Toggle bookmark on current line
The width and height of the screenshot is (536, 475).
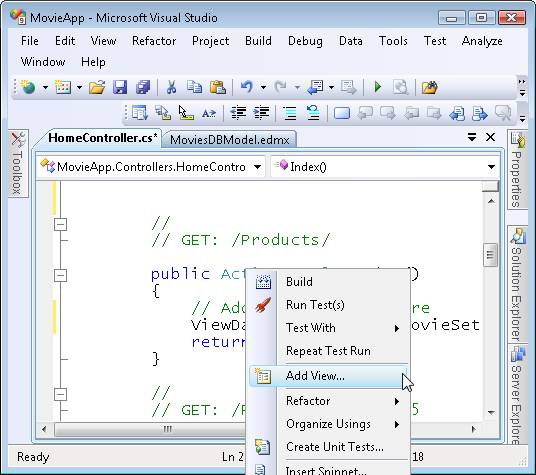(x=342, y=113)
